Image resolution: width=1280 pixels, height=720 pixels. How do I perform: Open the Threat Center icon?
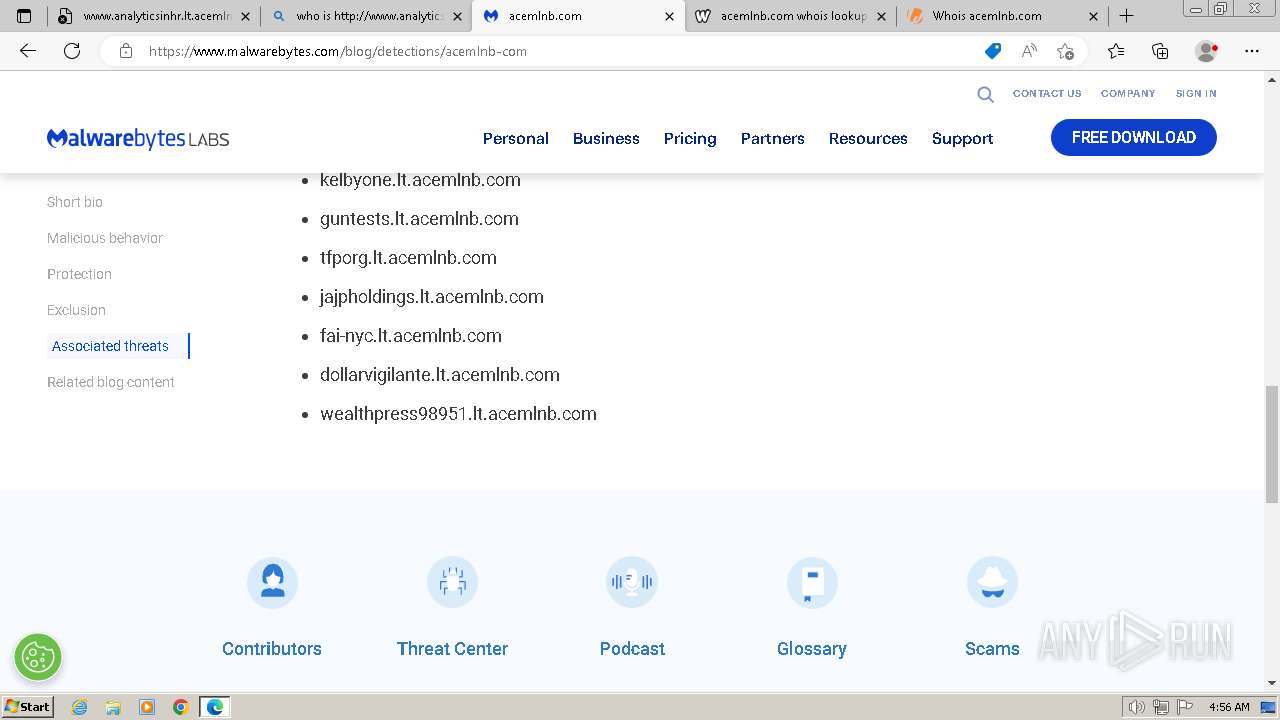[x=452, y=582]
